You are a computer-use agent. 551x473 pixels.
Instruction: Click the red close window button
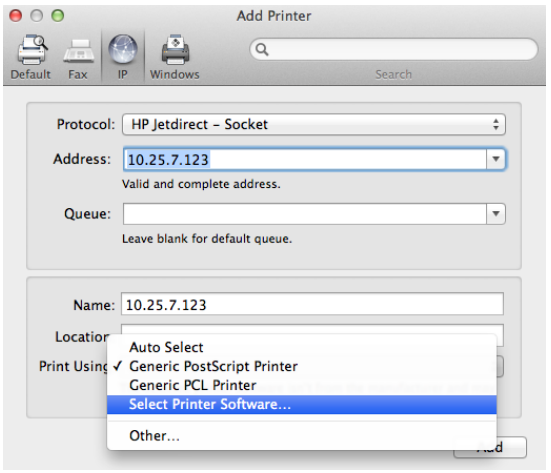pyautogui.click(x=15, y=15)
